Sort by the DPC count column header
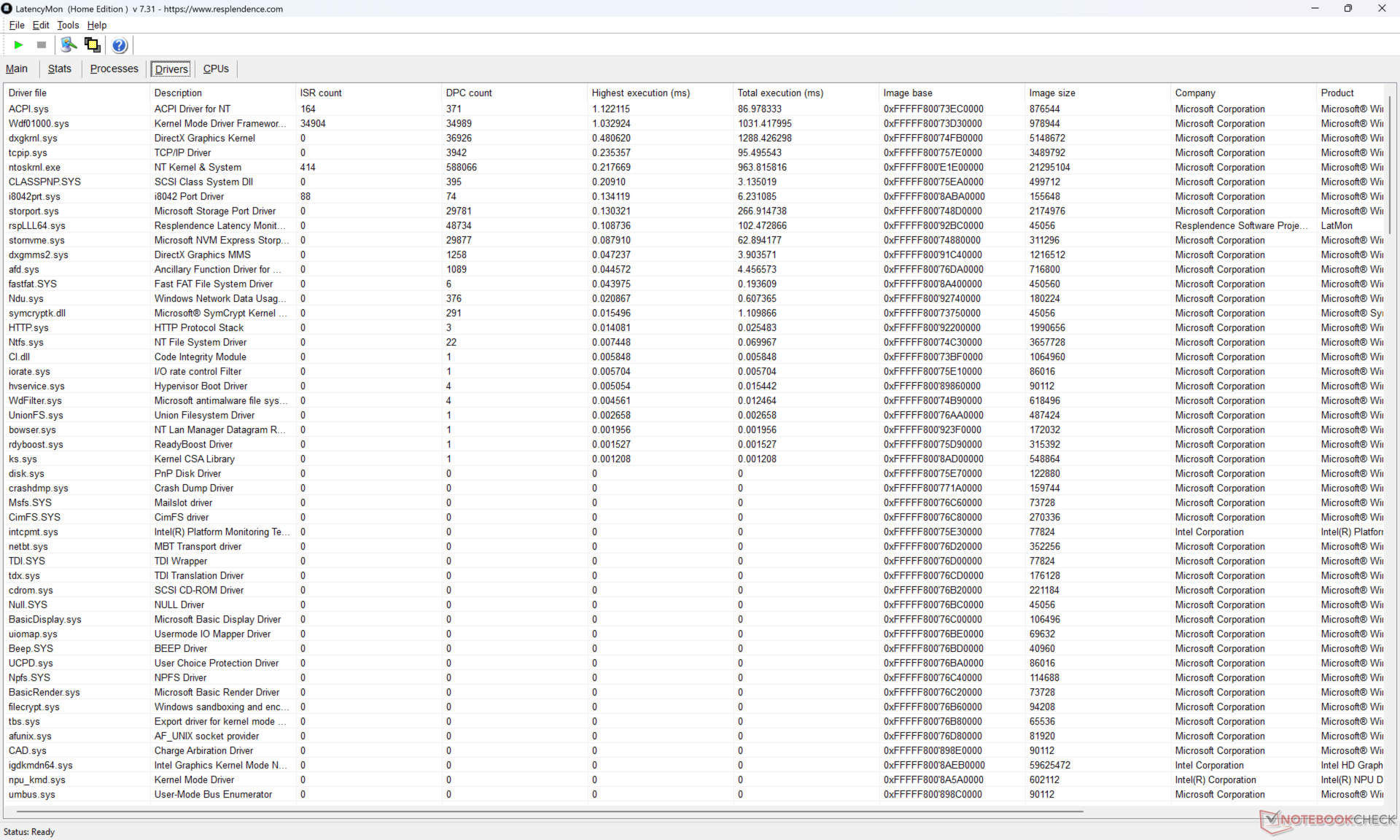 pyautogui.click(x=469, y=93)
